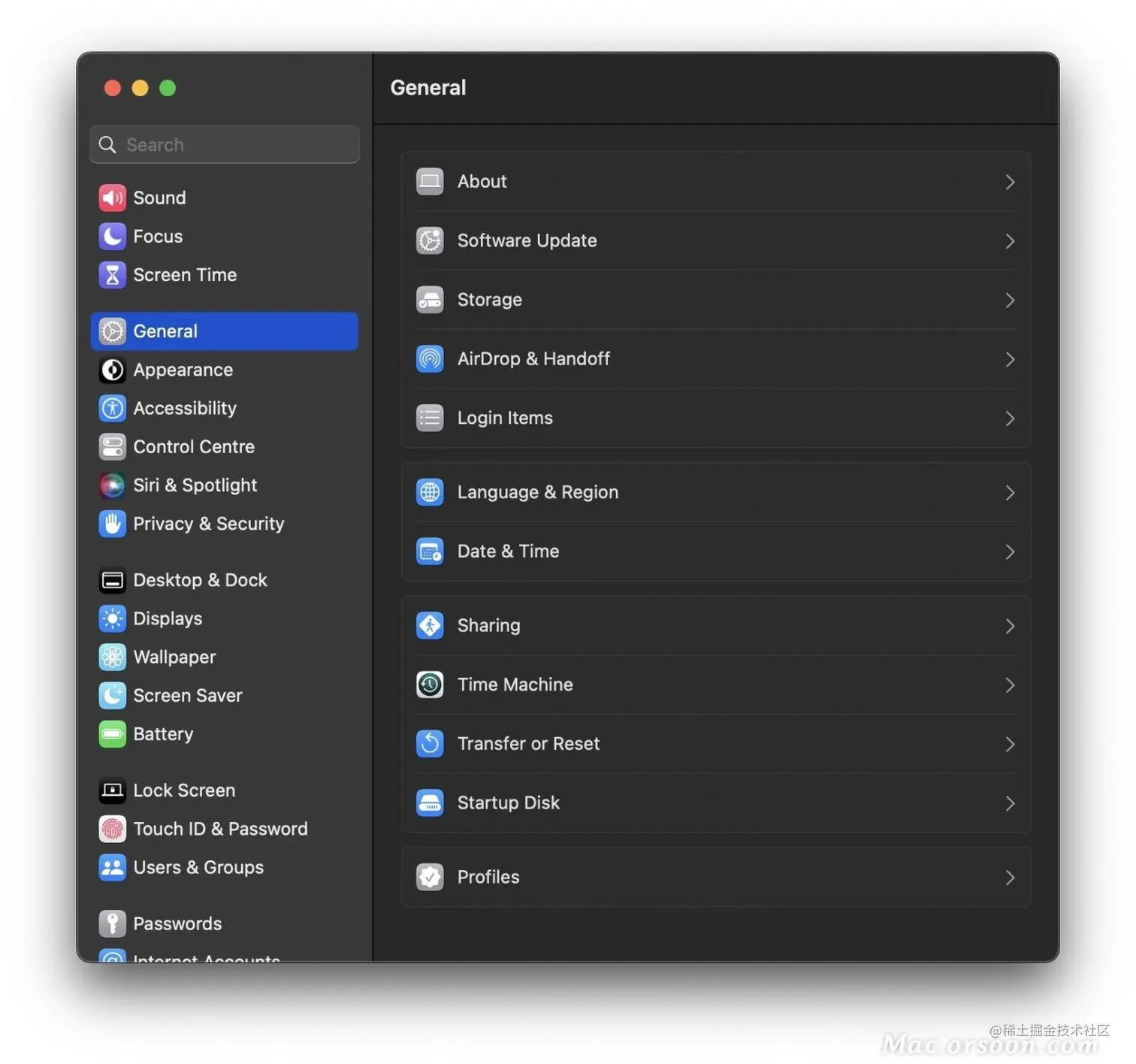This screenshot has width=1136, height=1064.
Task: Open Accessibility label in sidebar
Action: [185, 408]
